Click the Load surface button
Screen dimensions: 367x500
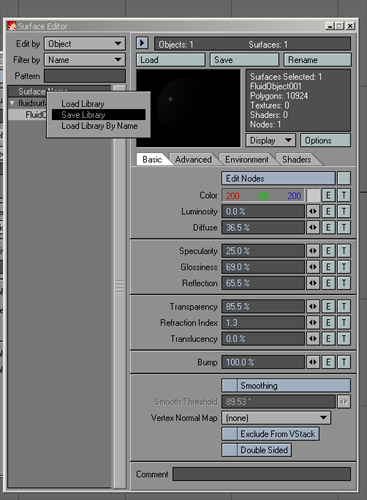(171, 60)
